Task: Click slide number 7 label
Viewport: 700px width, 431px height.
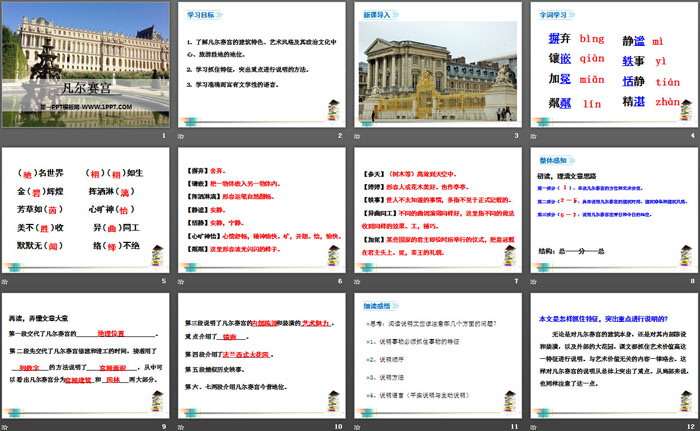Action: pyautogui.click(x=517, y=281)
